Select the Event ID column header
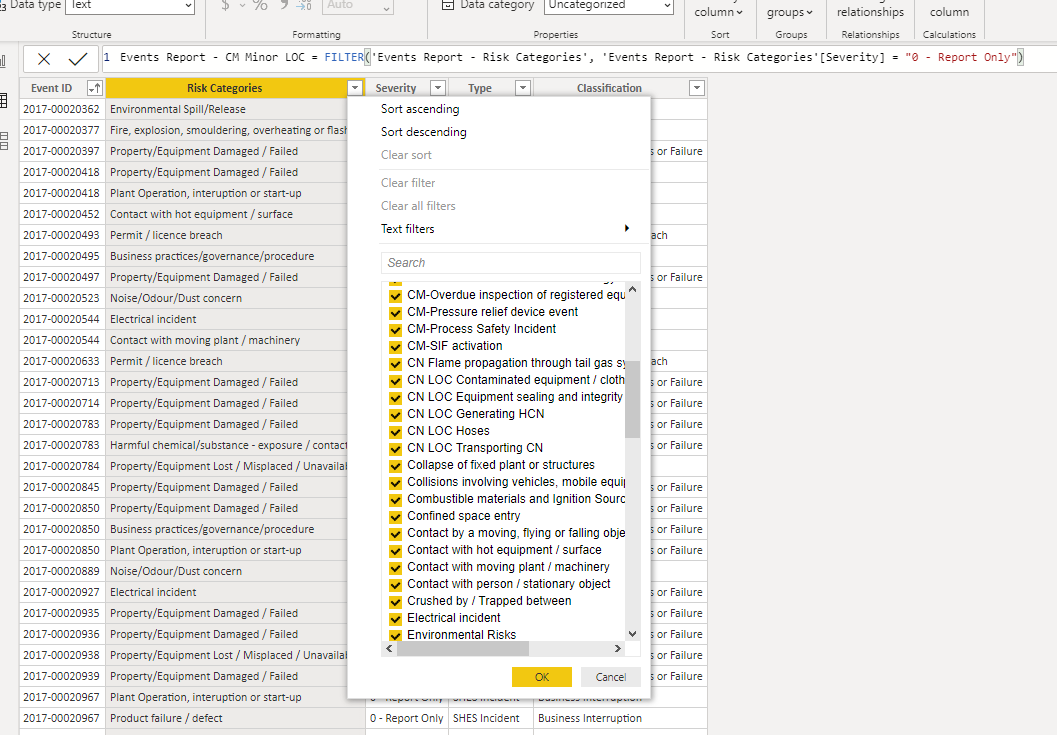 pos(51,88)
